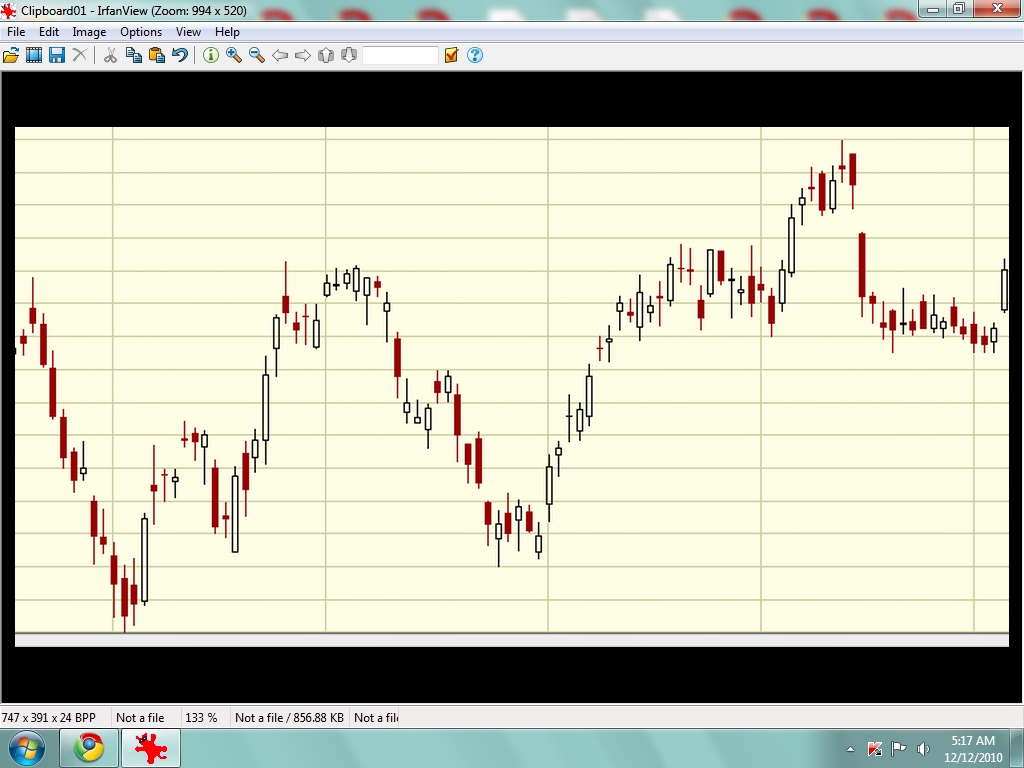The width and height of the screenshot is (1024, 768).
Task: Click the '747 x 391 x 24 BPP' status entry
Action: (49, 718)
